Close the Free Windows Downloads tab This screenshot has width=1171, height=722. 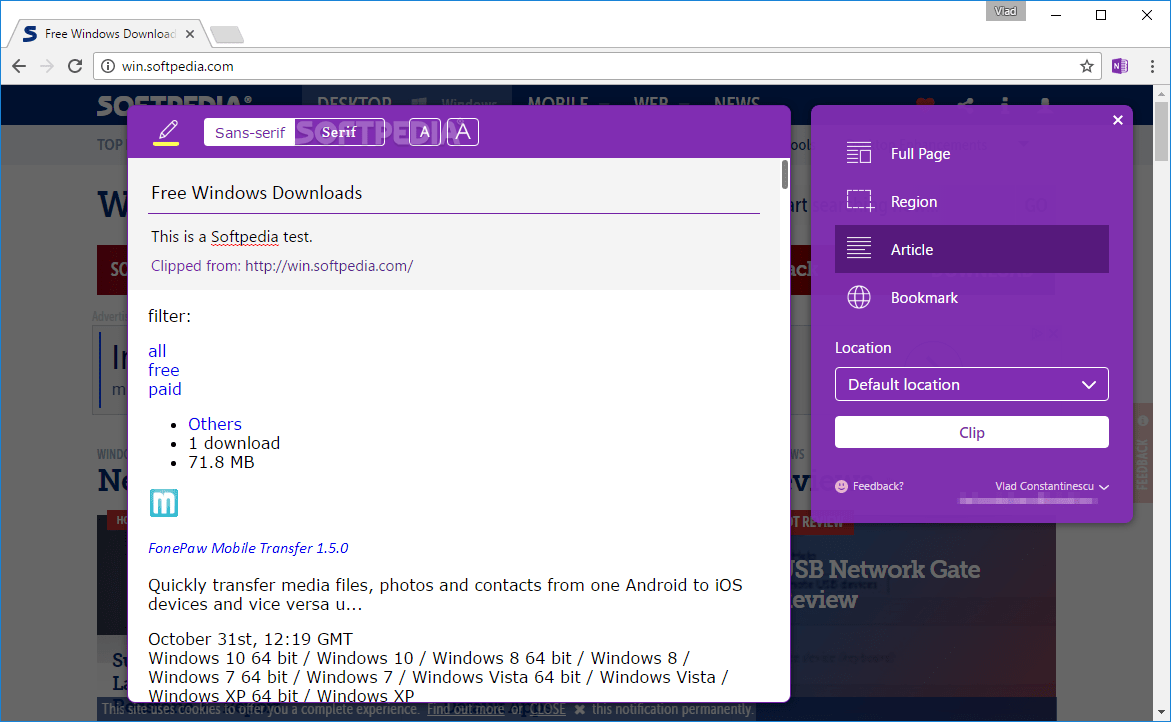click(x=190, y=34)
